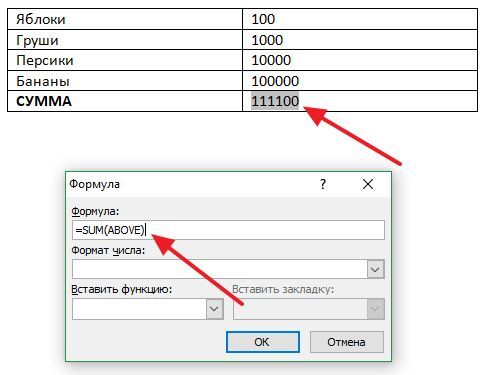Click the help question mark icon
Viewport: 486px width, 375px height.
tap(323, 184)
